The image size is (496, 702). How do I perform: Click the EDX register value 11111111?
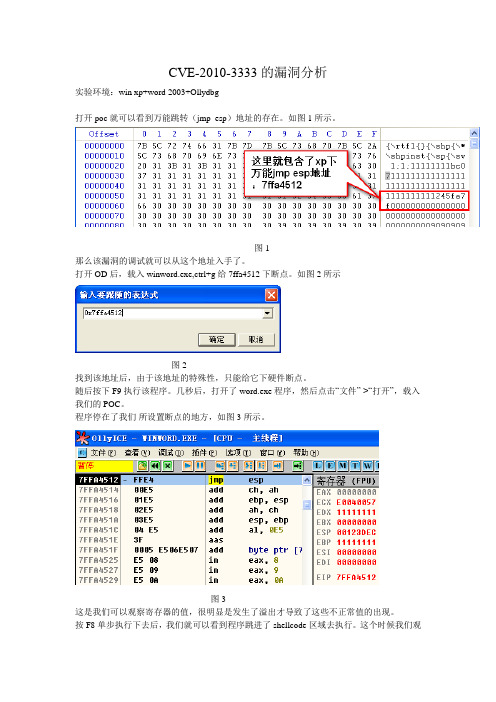tap(356, 512)
